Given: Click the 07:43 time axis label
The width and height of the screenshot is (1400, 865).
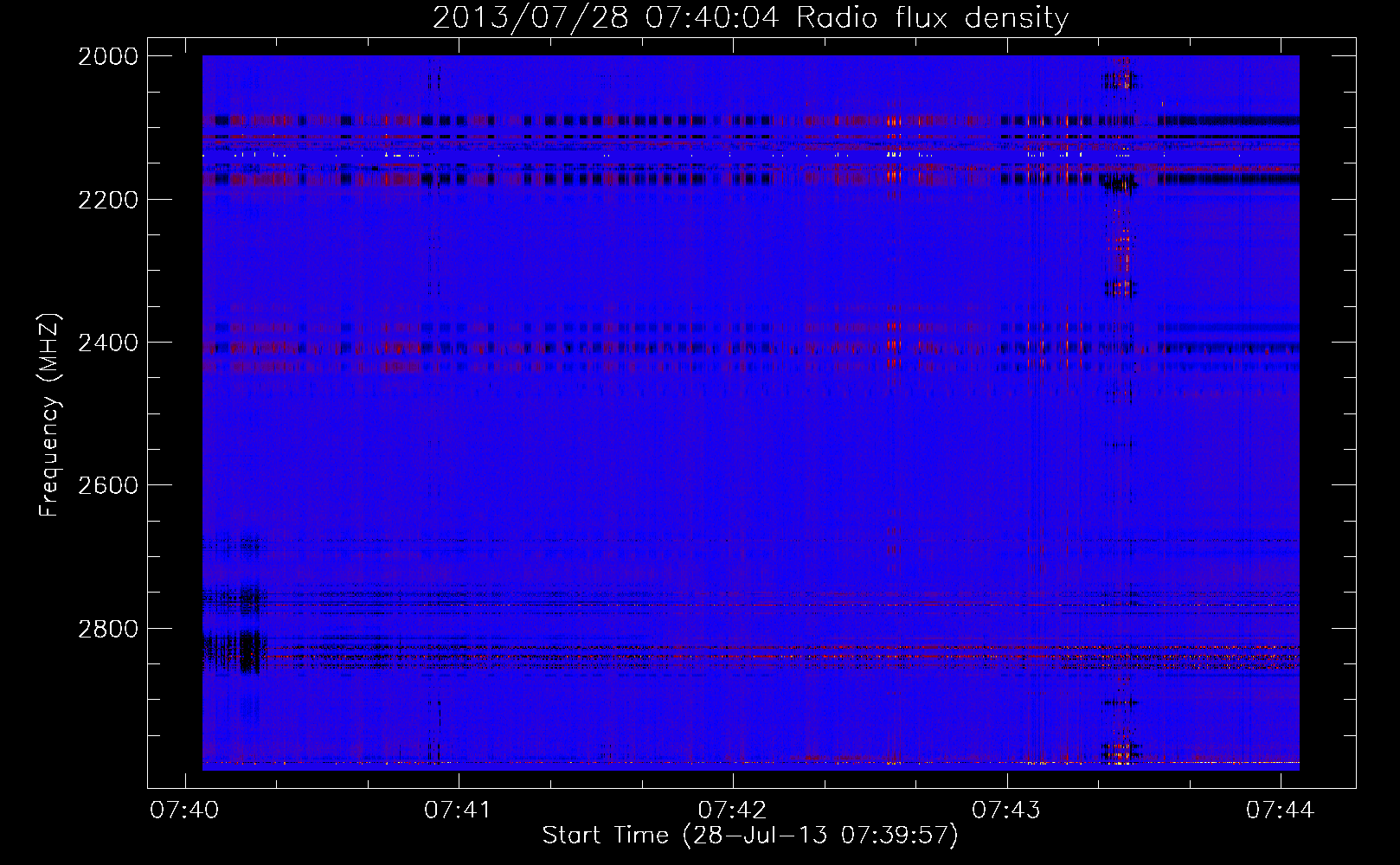Looking at the screenshot, I should (1006, 810).
